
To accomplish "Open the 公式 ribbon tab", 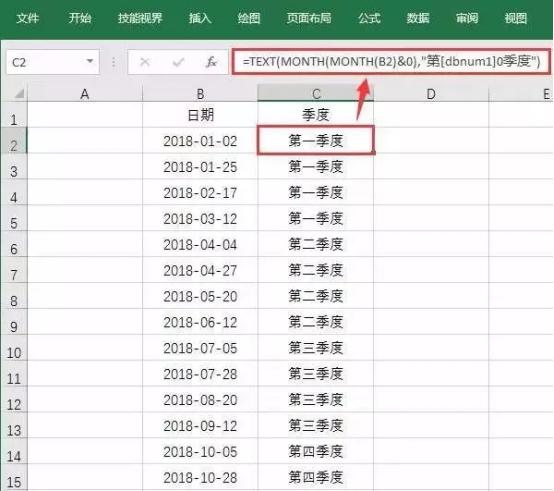I will click(x=369, y=18).
